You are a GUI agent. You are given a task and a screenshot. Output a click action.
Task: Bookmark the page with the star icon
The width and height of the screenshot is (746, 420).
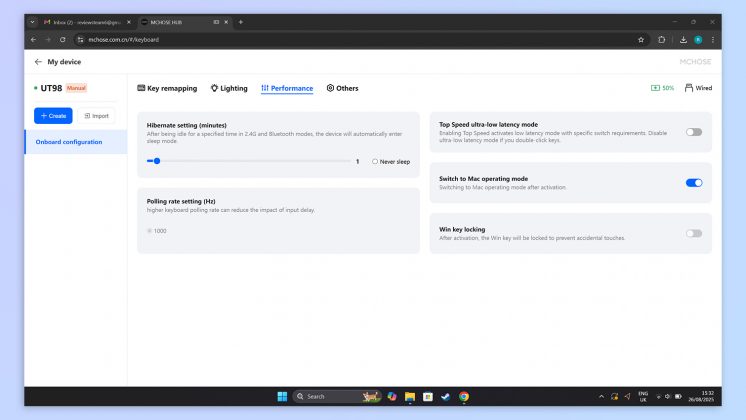click(641, 40)
